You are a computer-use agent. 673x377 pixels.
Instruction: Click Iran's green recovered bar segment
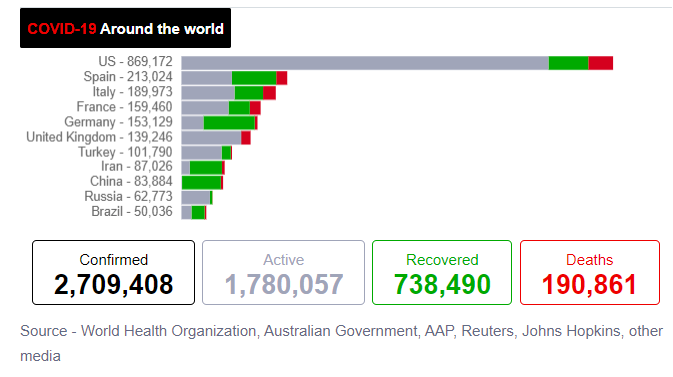(x=206, y=168)
